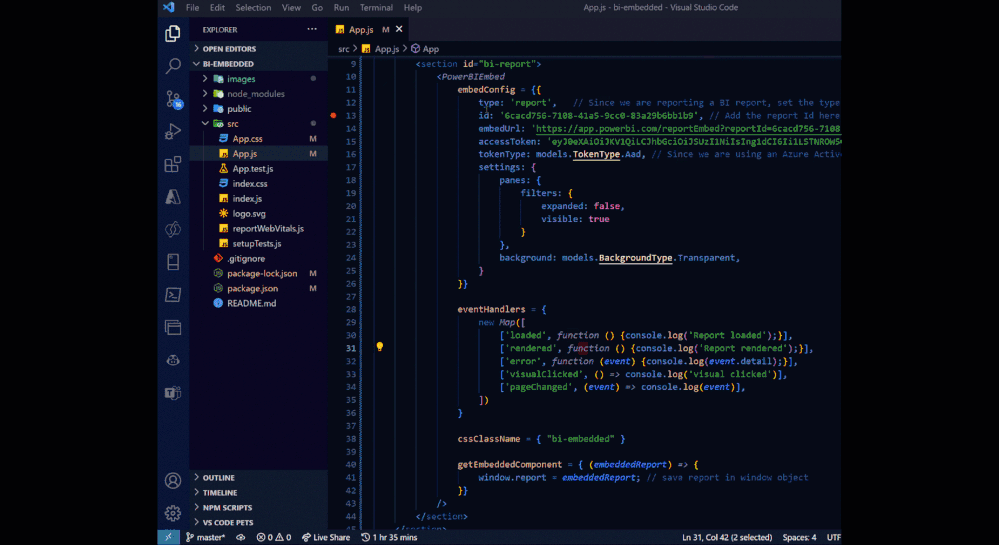
Task: Open App.test.js file
Action: [x=259, y=168]
